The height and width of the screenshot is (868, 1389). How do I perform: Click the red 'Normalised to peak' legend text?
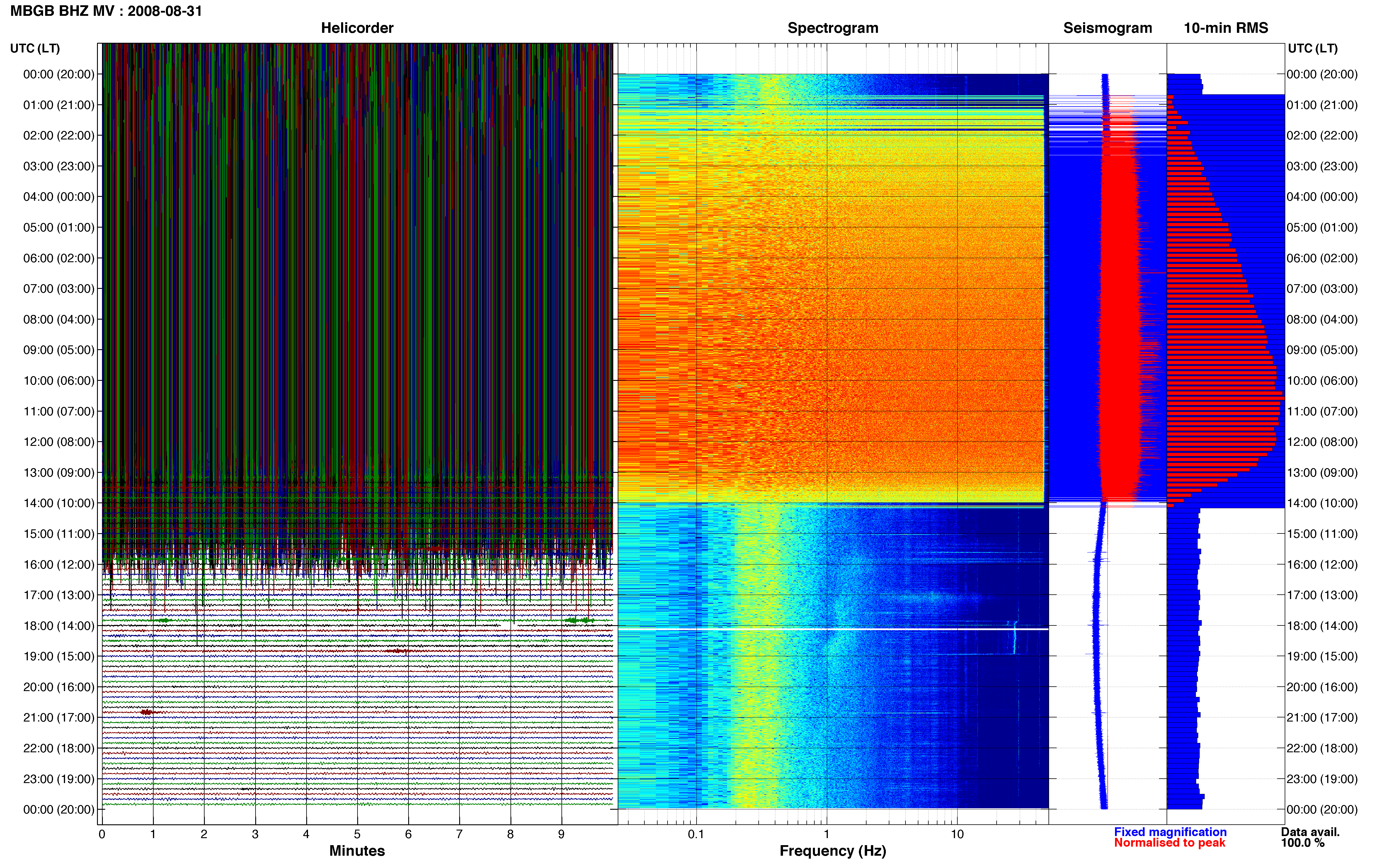click(x=1170, y=843)
